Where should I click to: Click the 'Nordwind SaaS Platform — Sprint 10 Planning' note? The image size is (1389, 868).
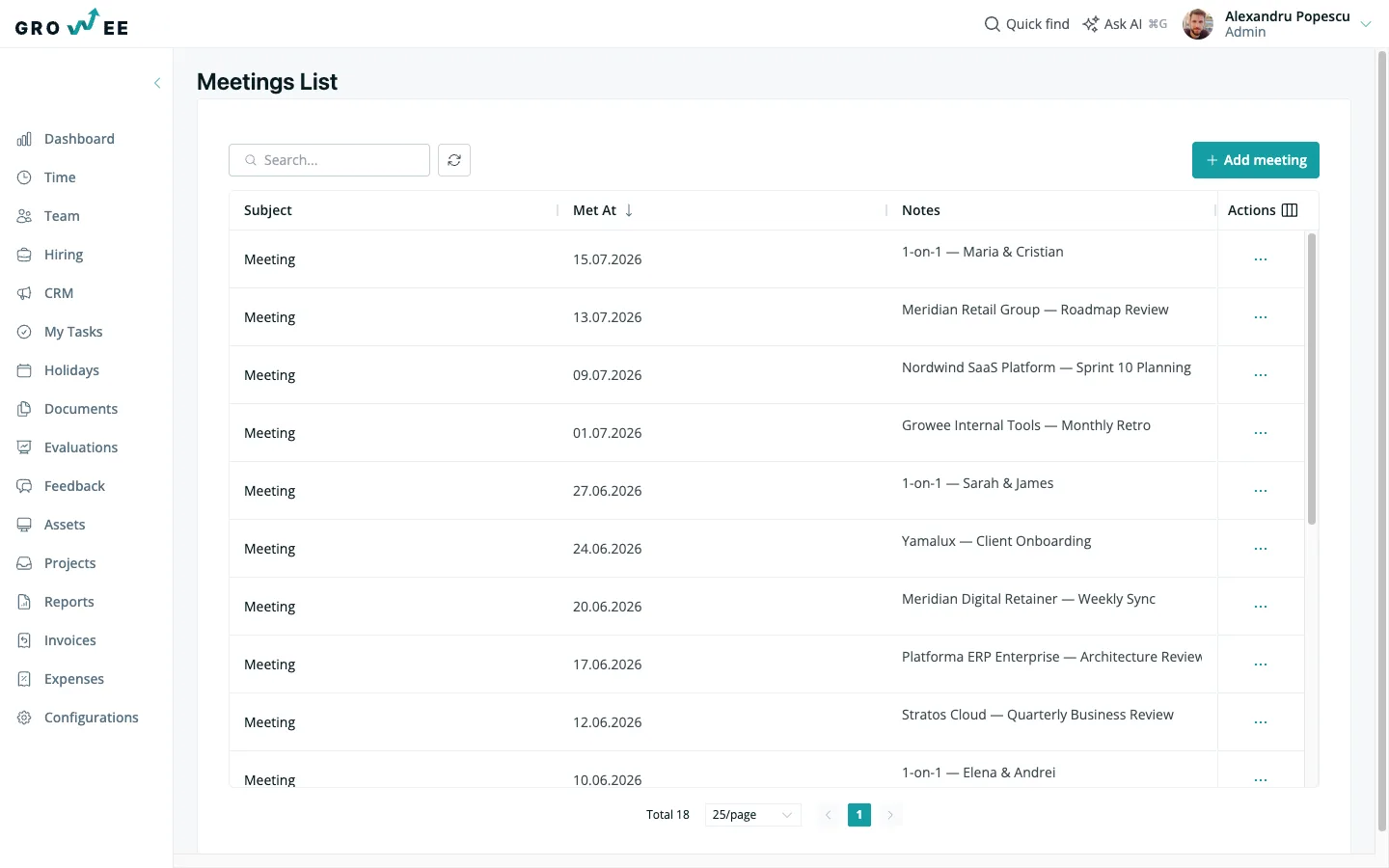[1047, 367]
